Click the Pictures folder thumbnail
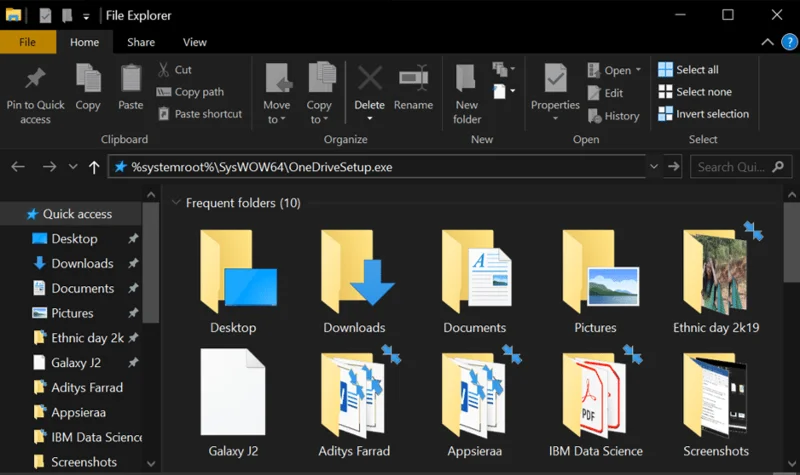 [x=600, y=271]
